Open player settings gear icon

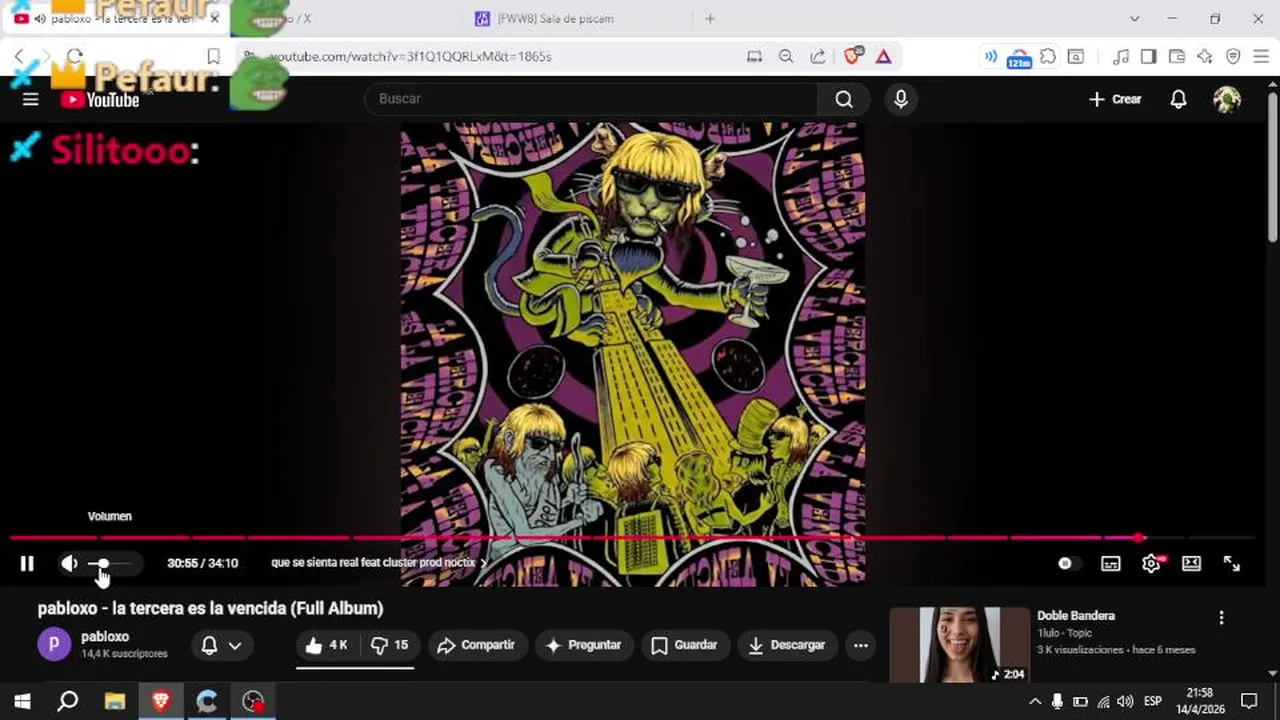[x=1151, y=564]
